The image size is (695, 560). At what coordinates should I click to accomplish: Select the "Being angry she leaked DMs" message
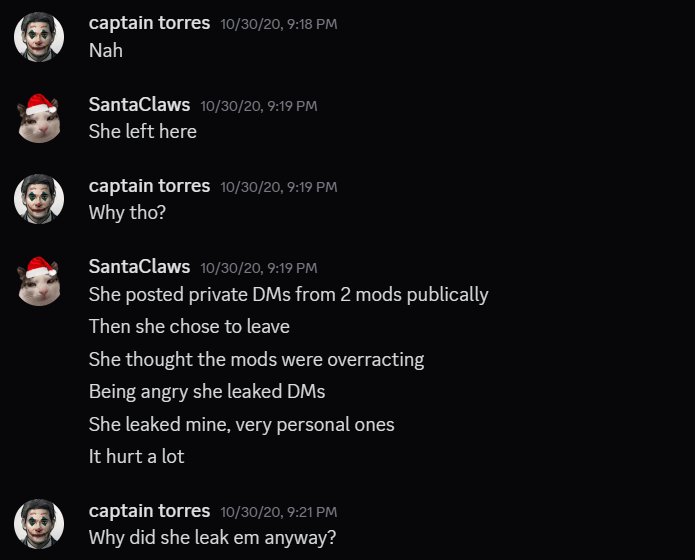pos(206,391)
